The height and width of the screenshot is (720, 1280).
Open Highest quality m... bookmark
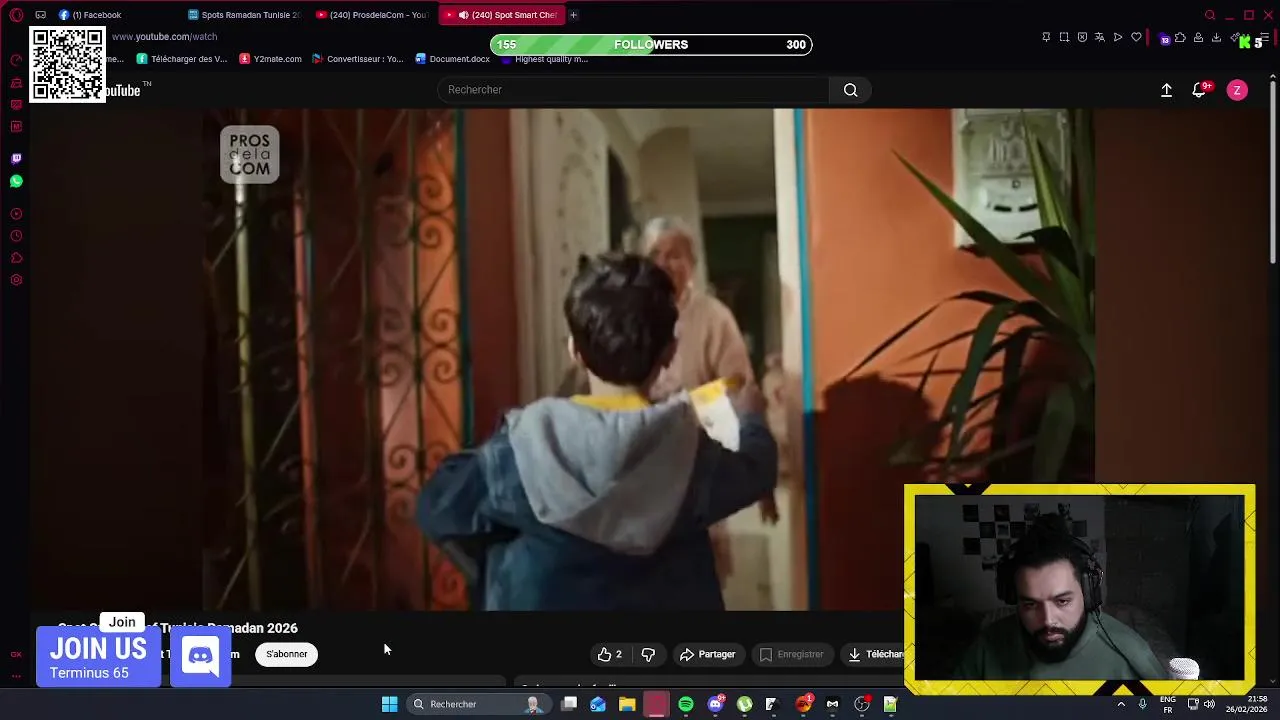(x=545, y=59)
